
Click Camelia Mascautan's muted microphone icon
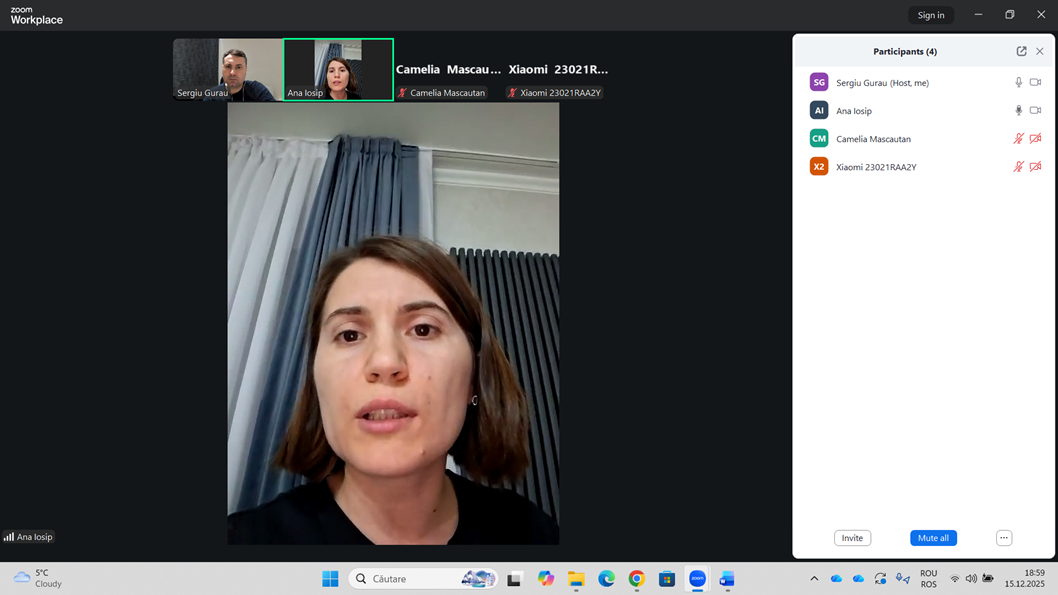1018,139
